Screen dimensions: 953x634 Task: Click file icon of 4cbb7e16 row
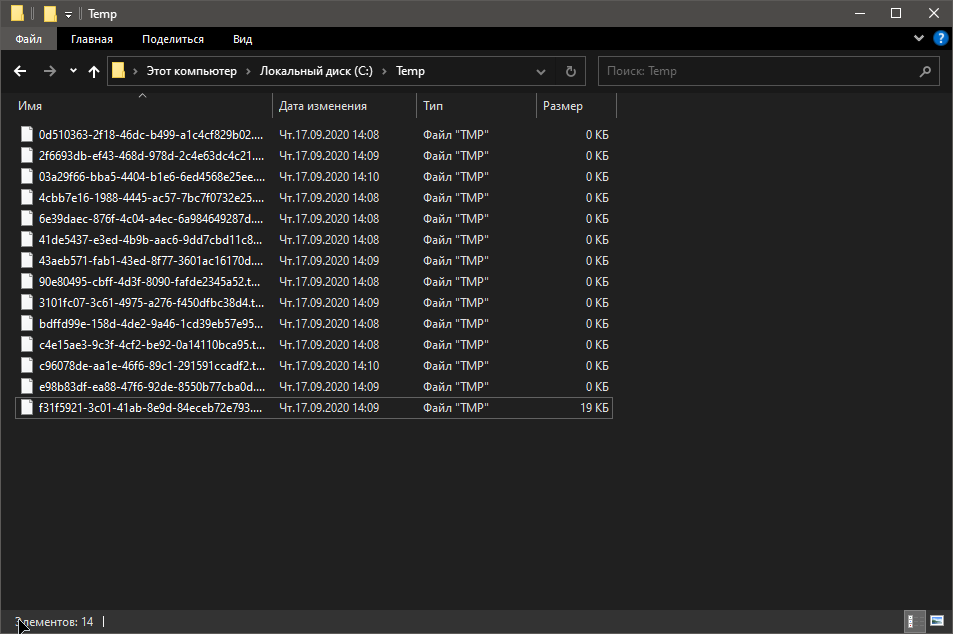pos(27,198)
